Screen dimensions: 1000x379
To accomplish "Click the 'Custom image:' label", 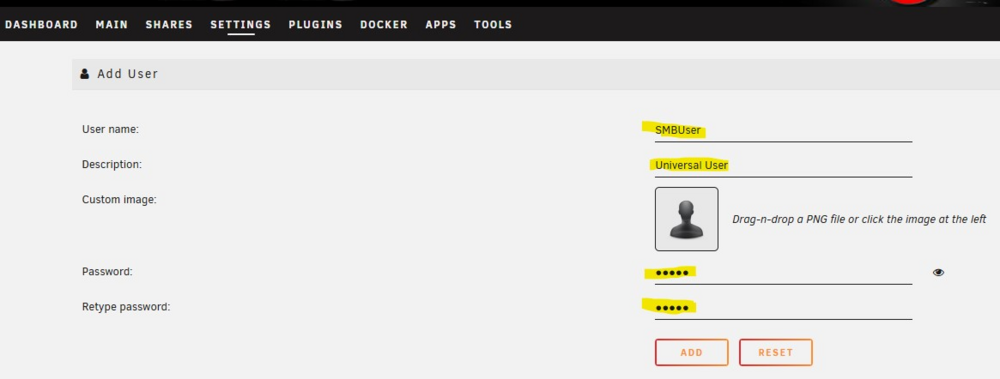I will point(119,200).
